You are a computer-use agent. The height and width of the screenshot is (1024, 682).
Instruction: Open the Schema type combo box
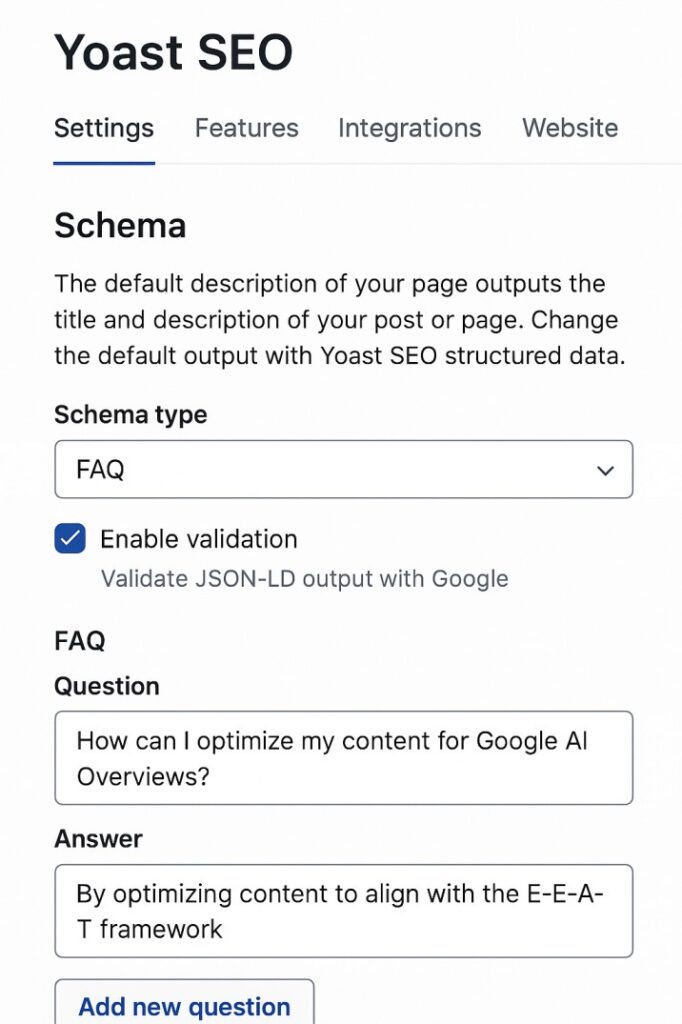pyautogui.click(x=344, y=469)
